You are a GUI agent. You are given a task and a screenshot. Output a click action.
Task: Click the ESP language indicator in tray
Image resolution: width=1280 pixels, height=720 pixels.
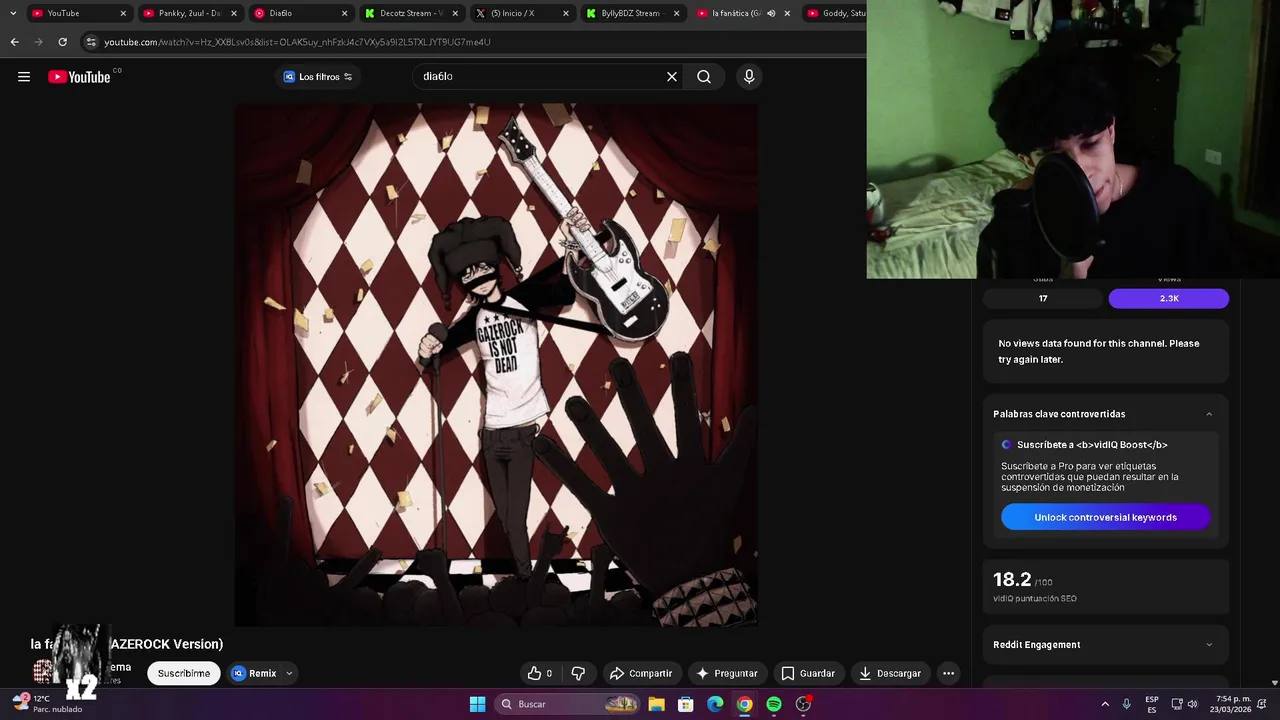point(1152,704)
